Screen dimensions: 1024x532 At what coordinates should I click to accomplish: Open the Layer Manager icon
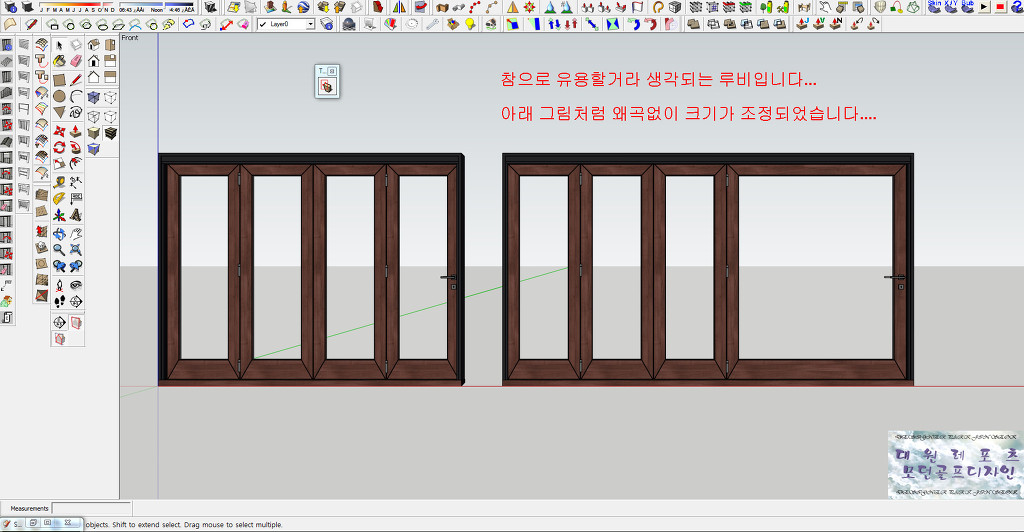(x=327, y=24)
